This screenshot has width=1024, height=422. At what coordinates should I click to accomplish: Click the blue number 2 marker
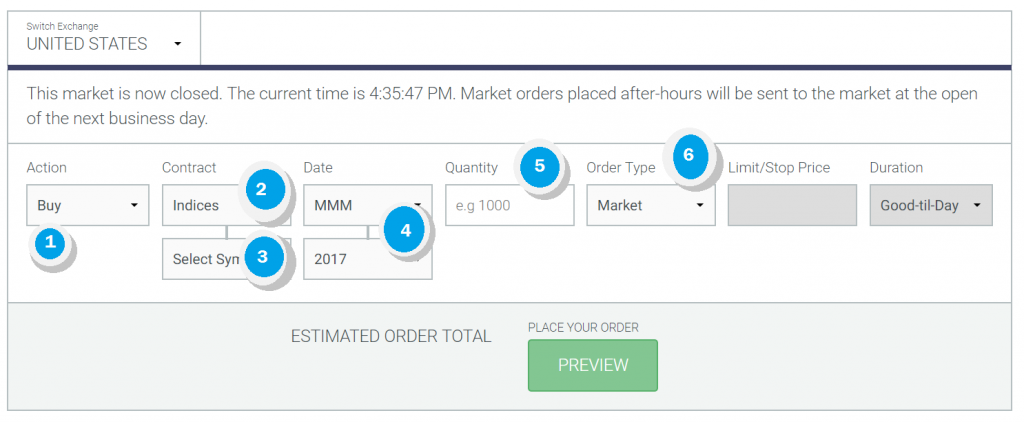pyautogui.click(x=261, y=189)
